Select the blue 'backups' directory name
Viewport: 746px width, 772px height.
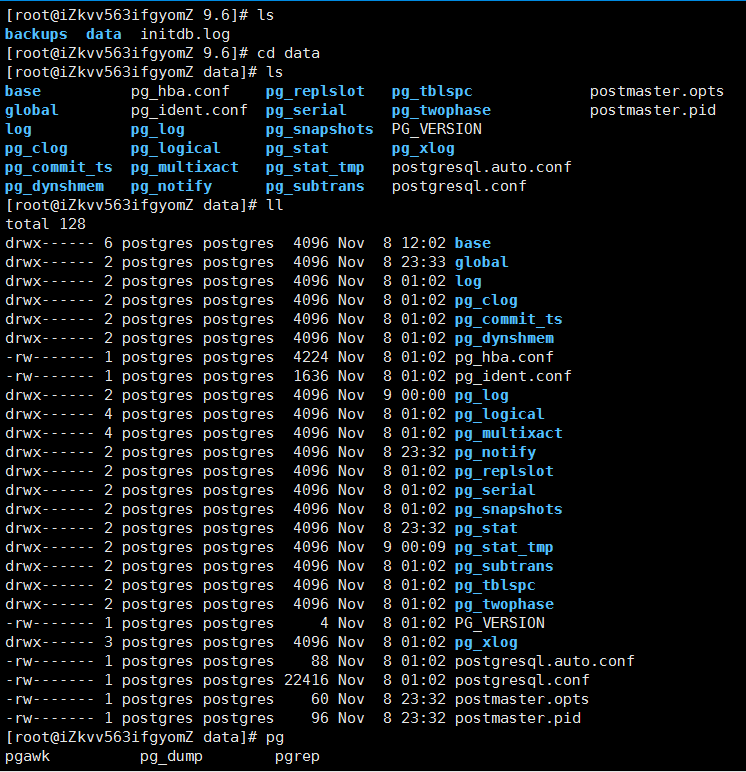pyautogui.click(x=36, y=34)
